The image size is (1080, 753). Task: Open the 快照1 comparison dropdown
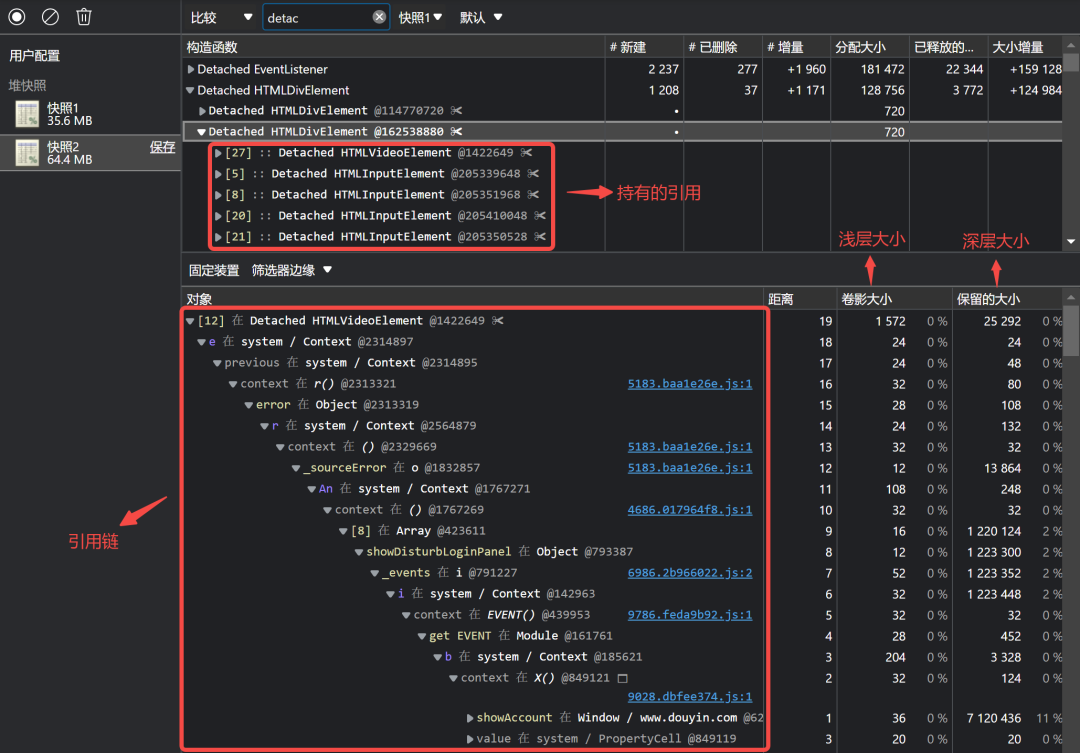pos(420,17)
